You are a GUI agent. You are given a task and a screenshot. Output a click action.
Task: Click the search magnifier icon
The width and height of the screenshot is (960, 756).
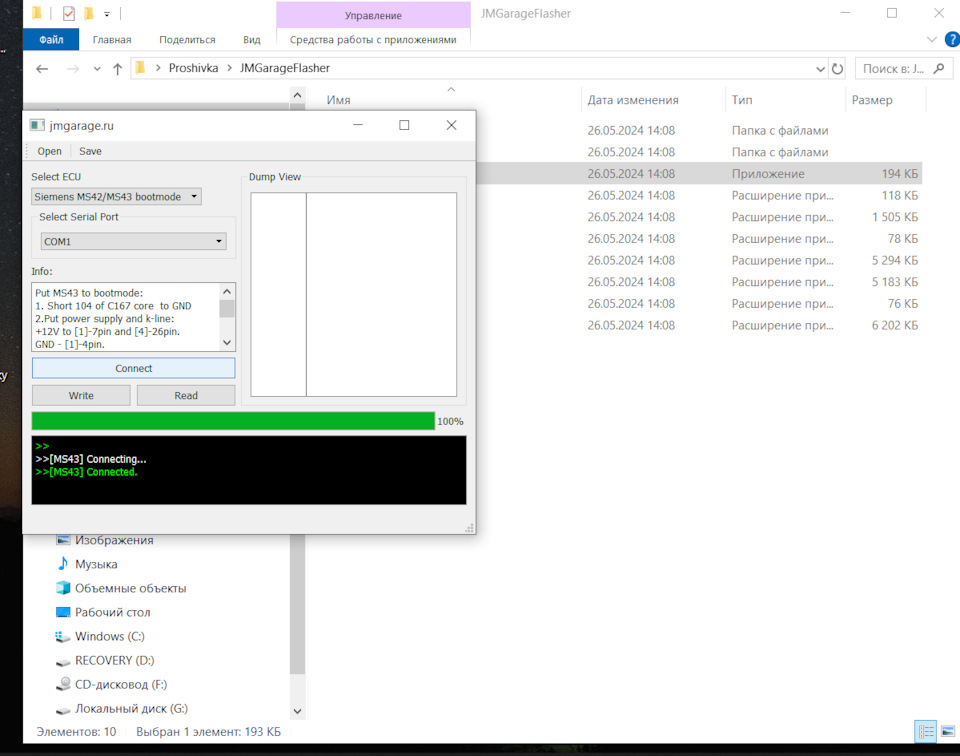[939, 69]
